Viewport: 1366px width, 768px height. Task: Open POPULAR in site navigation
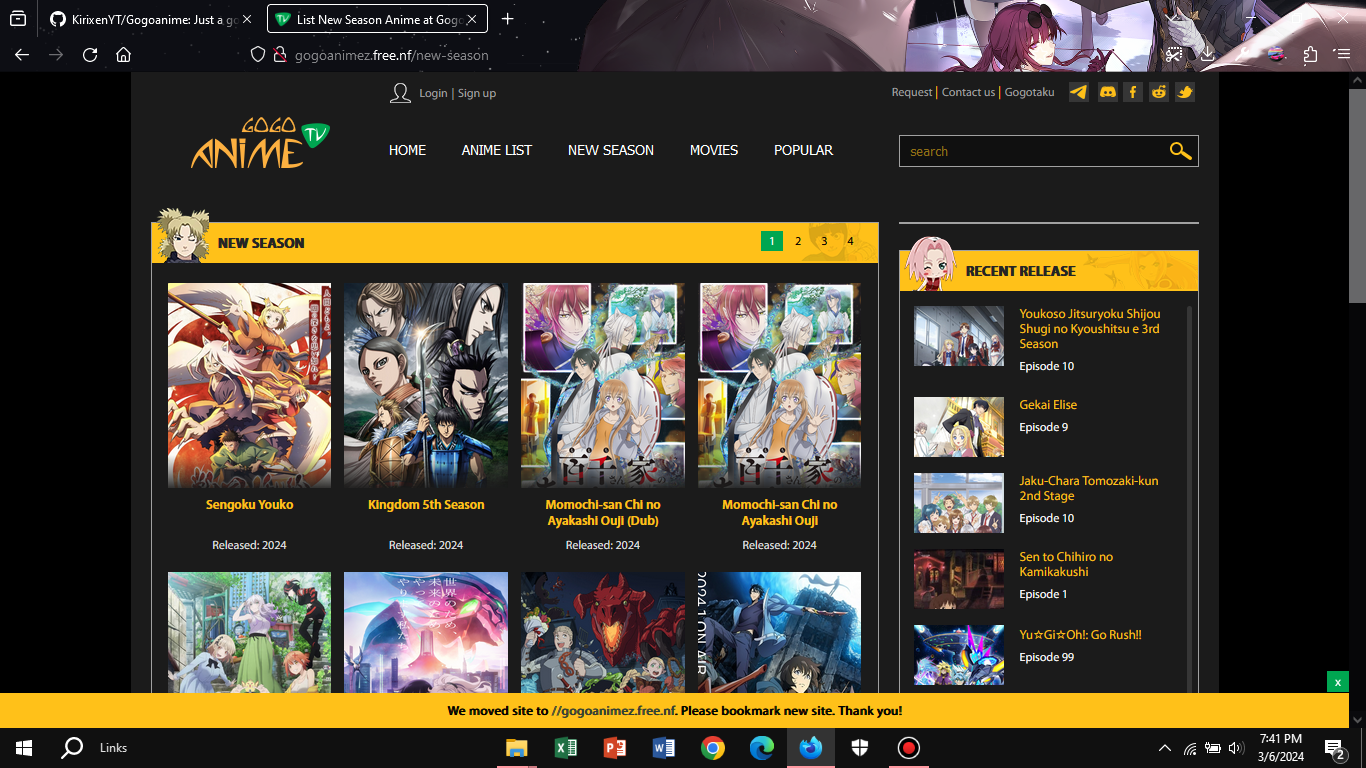click(803, 150)
